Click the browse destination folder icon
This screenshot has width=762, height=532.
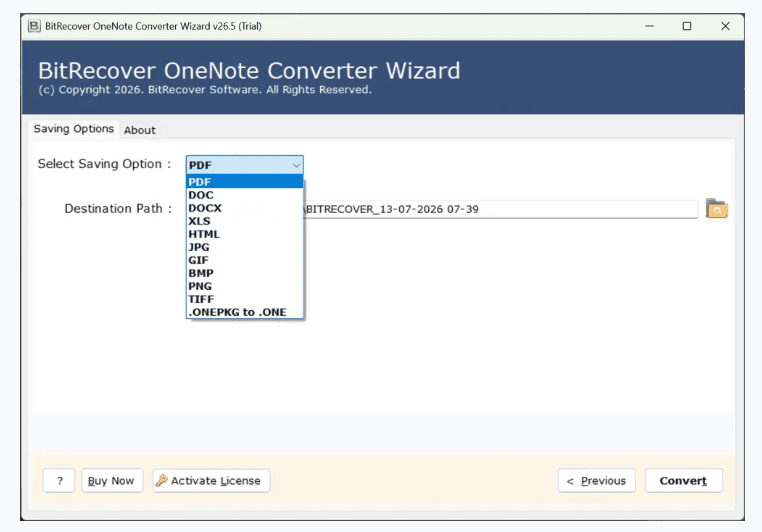click(717, 208)
